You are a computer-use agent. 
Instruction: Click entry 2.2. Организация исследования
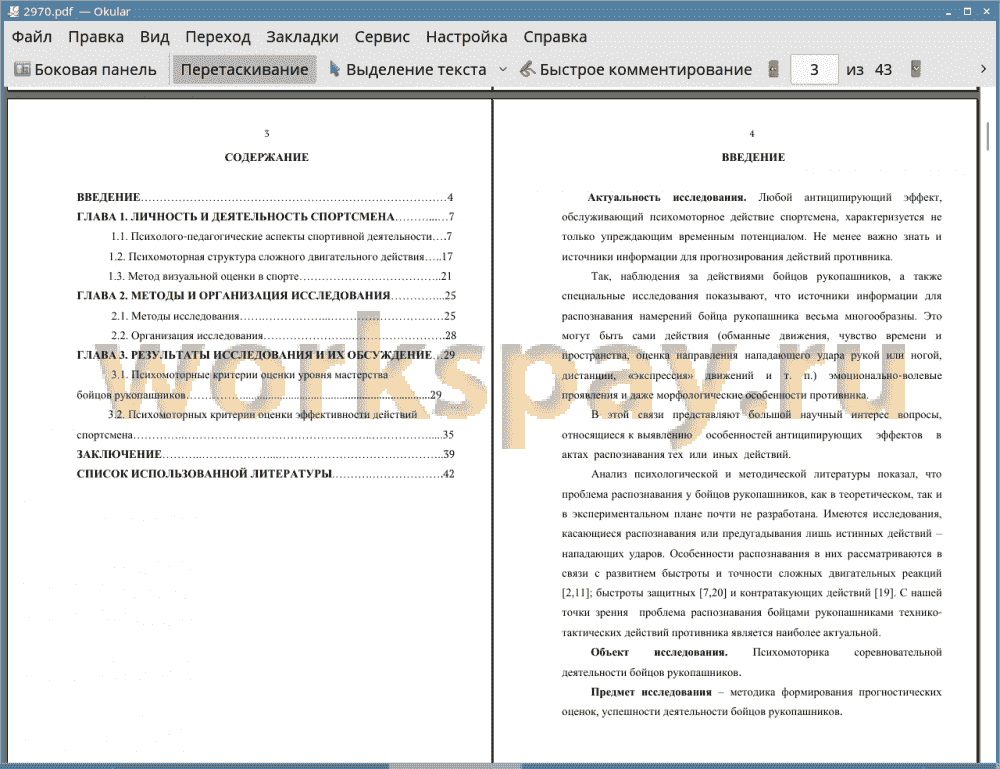click(283, 336)
